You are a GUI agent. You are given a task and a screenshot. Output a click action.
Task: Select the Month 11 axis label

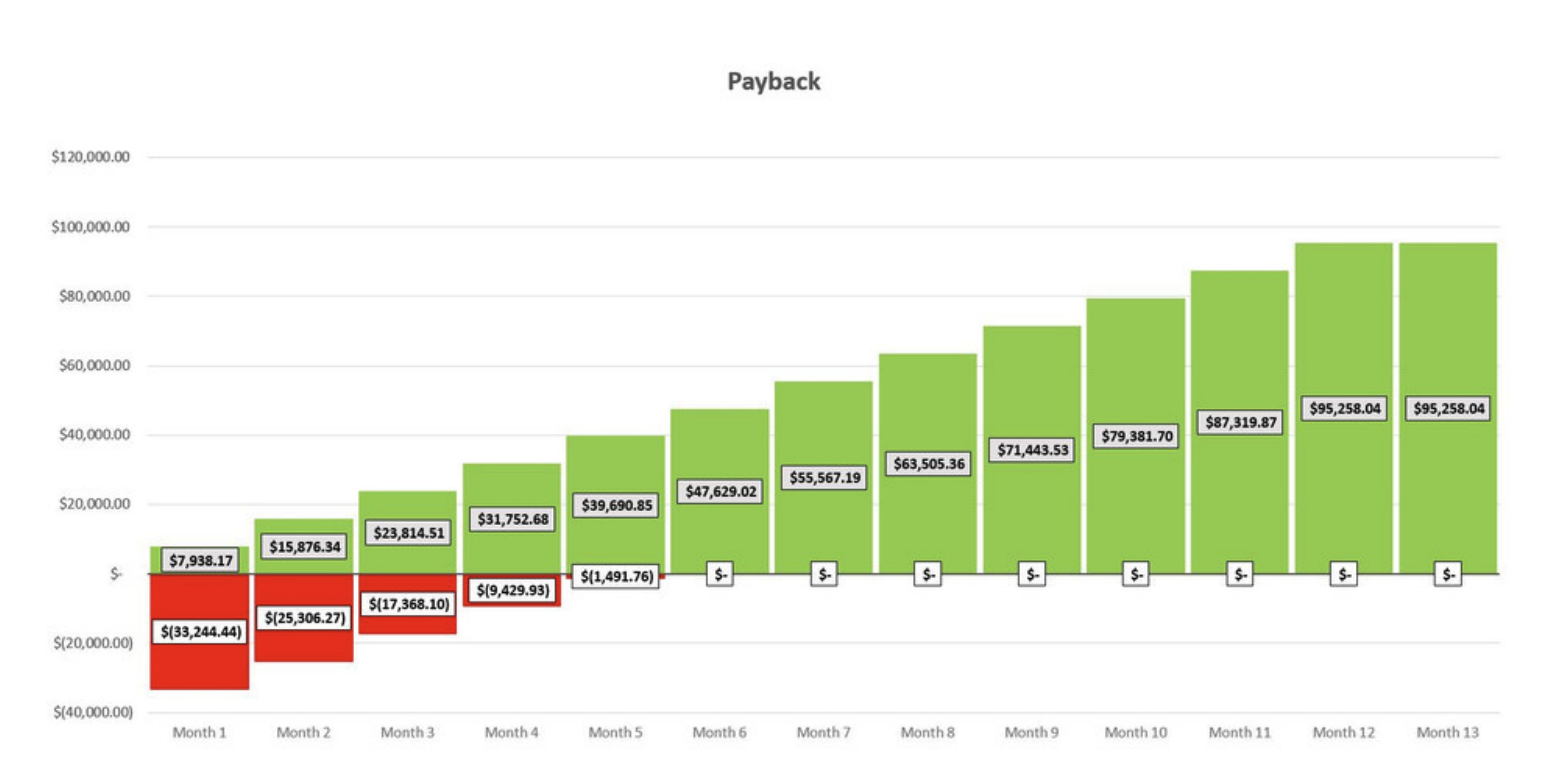pos(1240,733)
